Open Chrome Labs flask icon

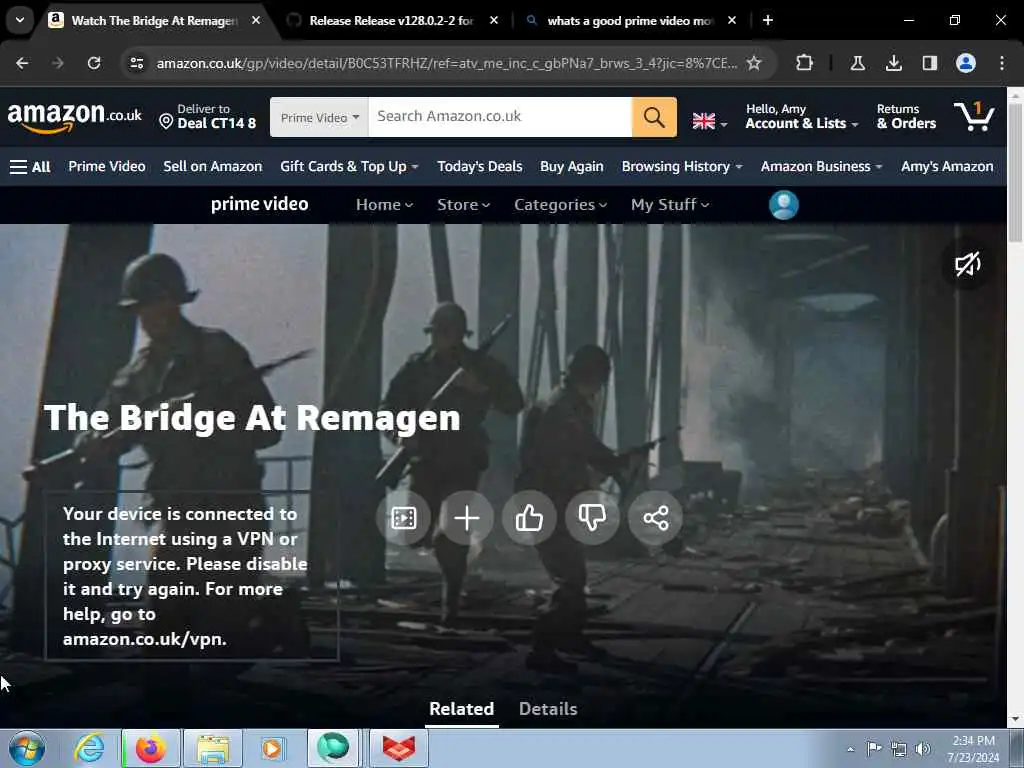click(x=857, y=63)
